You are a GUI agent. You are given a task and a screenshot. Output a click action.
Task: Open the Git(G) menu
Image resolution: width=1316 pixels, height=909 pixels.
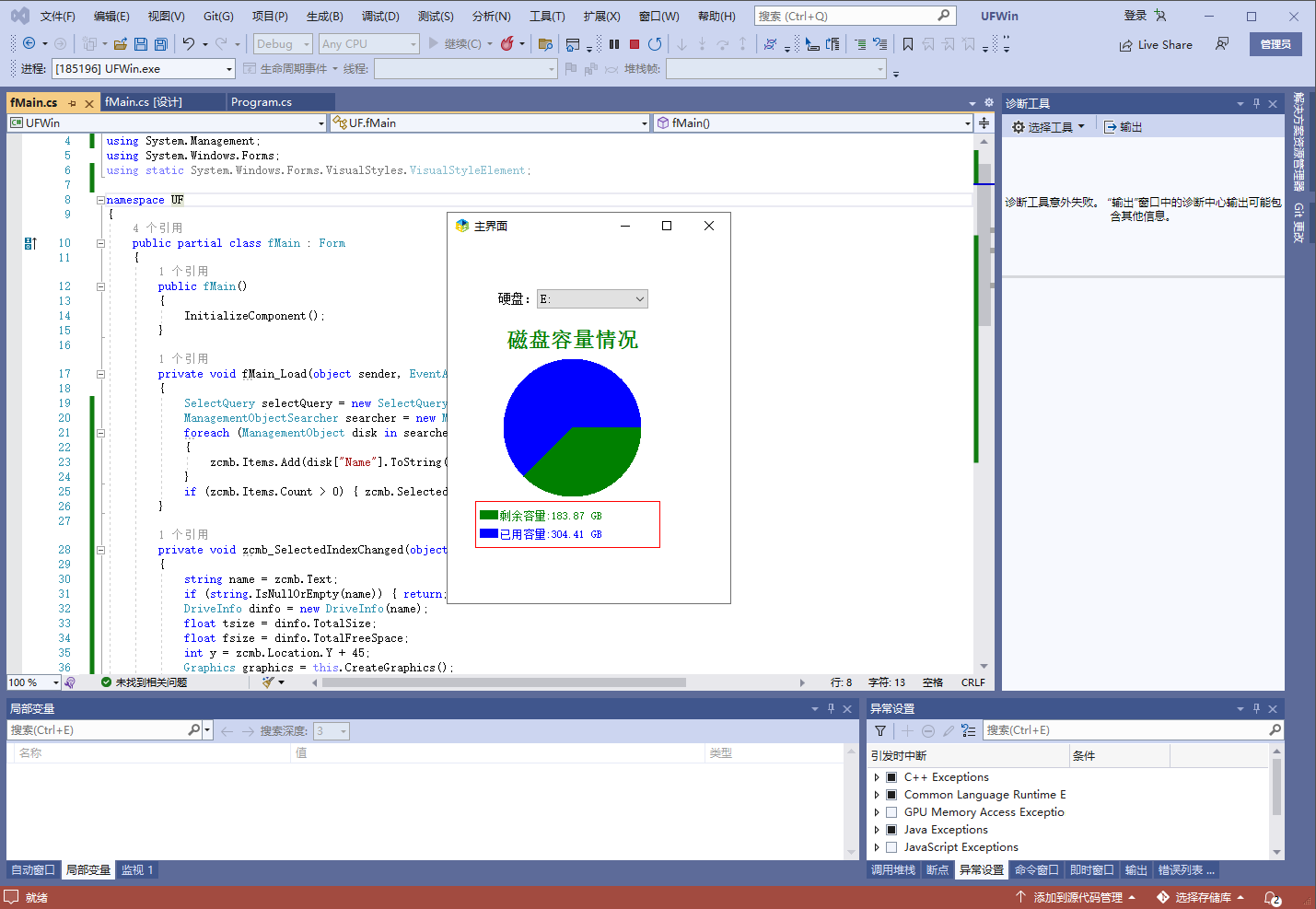click(218, 16)
